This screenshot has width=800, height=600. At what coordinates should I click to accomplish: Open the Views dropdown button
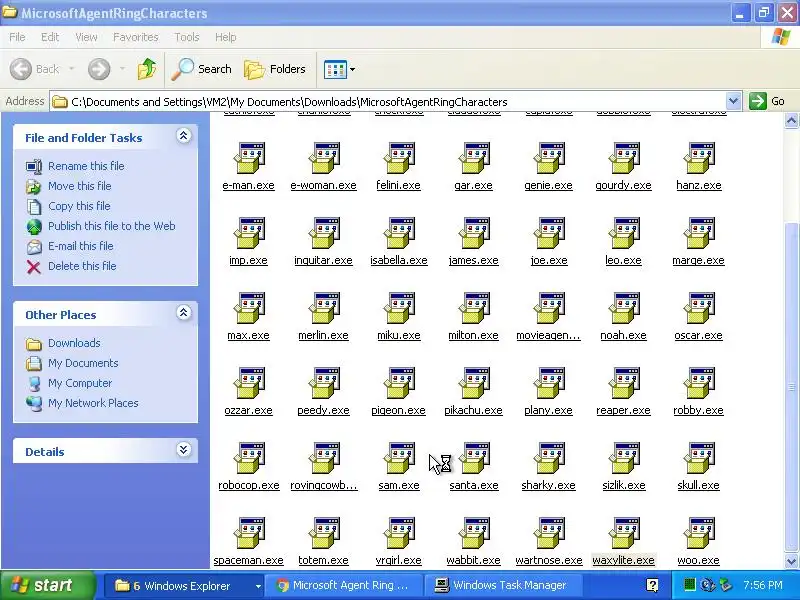[339, 69]
